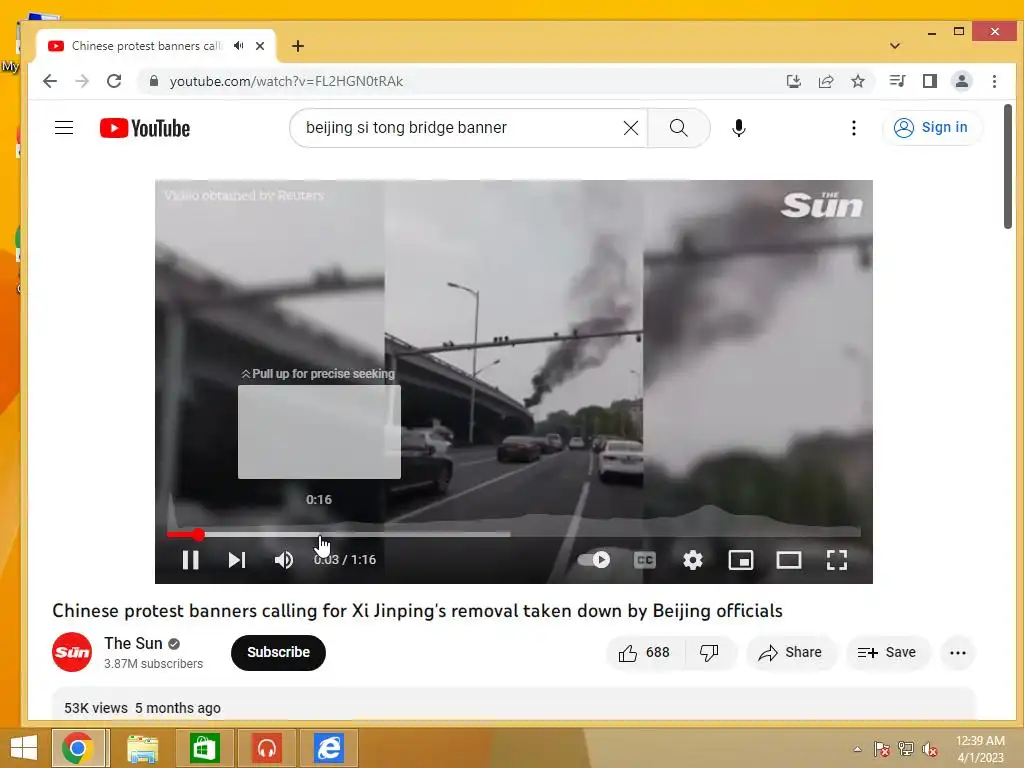Click the network tray icon
Image resolution: width=1024 pixels, height=768 pixels.
pos(906,749)
